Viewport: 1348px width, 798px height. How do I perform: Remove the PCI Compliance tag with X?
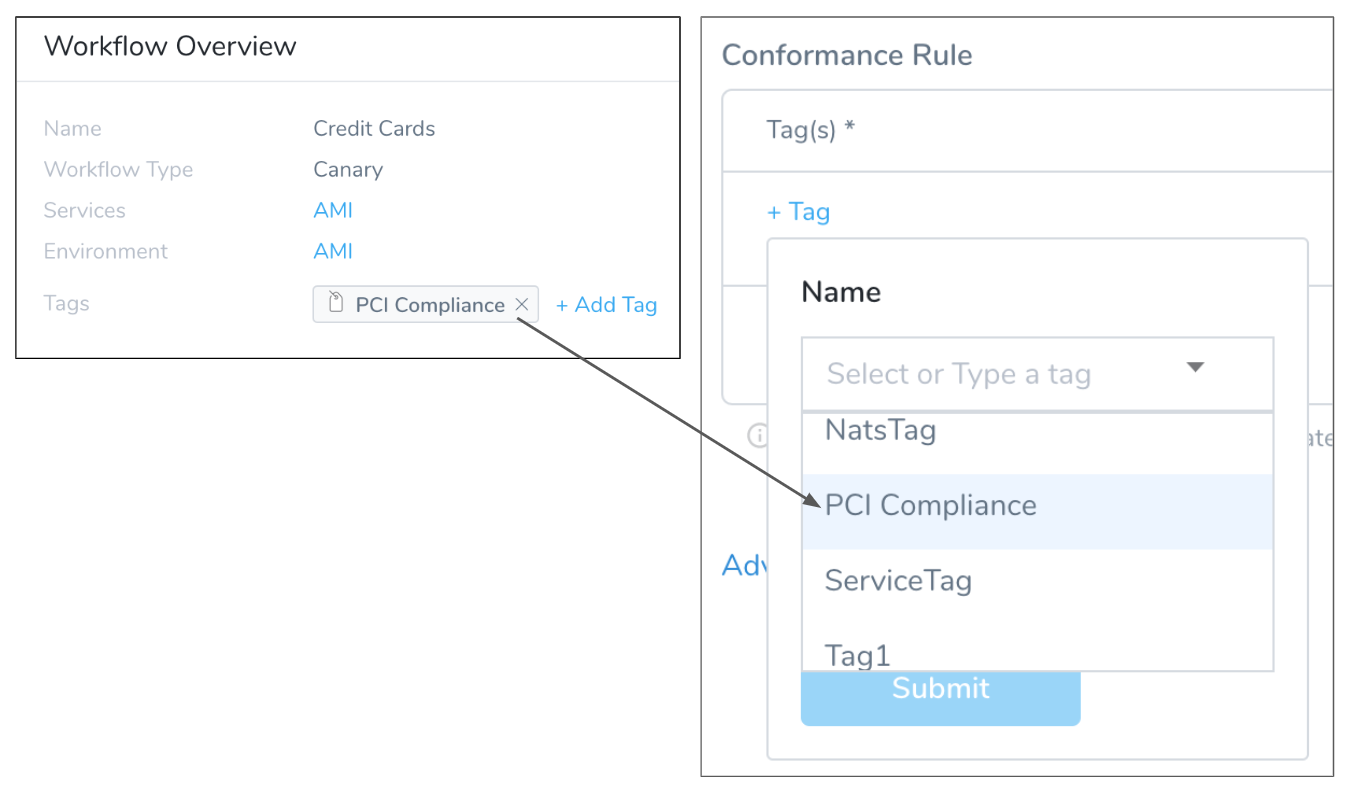[x=521, y=305]
